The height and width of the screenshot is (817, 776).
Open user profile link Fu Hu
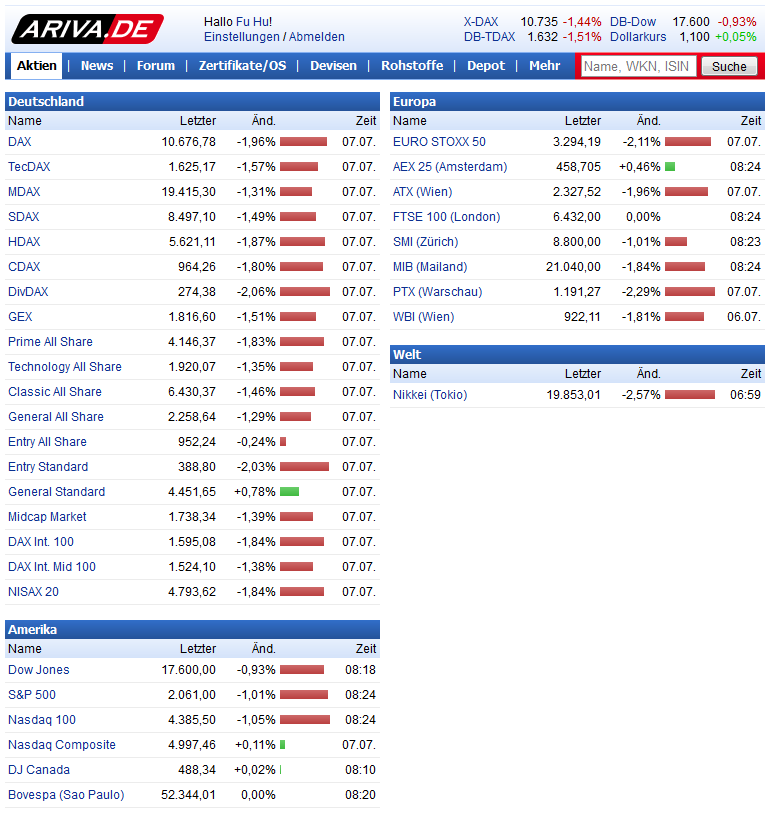tap(254, 22)
